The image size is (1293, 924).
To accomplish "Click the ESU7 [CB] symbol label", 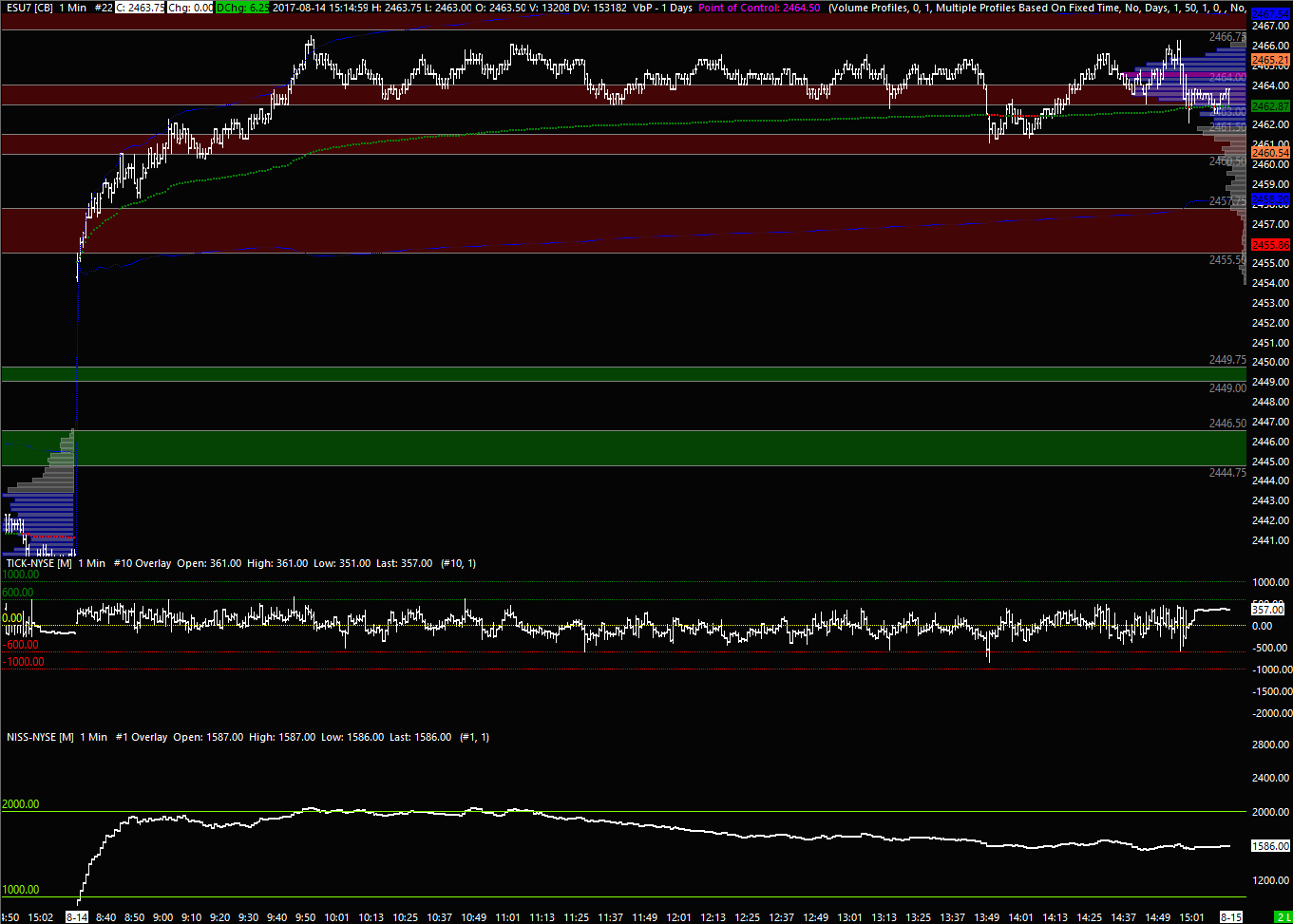I will (28, 8).
